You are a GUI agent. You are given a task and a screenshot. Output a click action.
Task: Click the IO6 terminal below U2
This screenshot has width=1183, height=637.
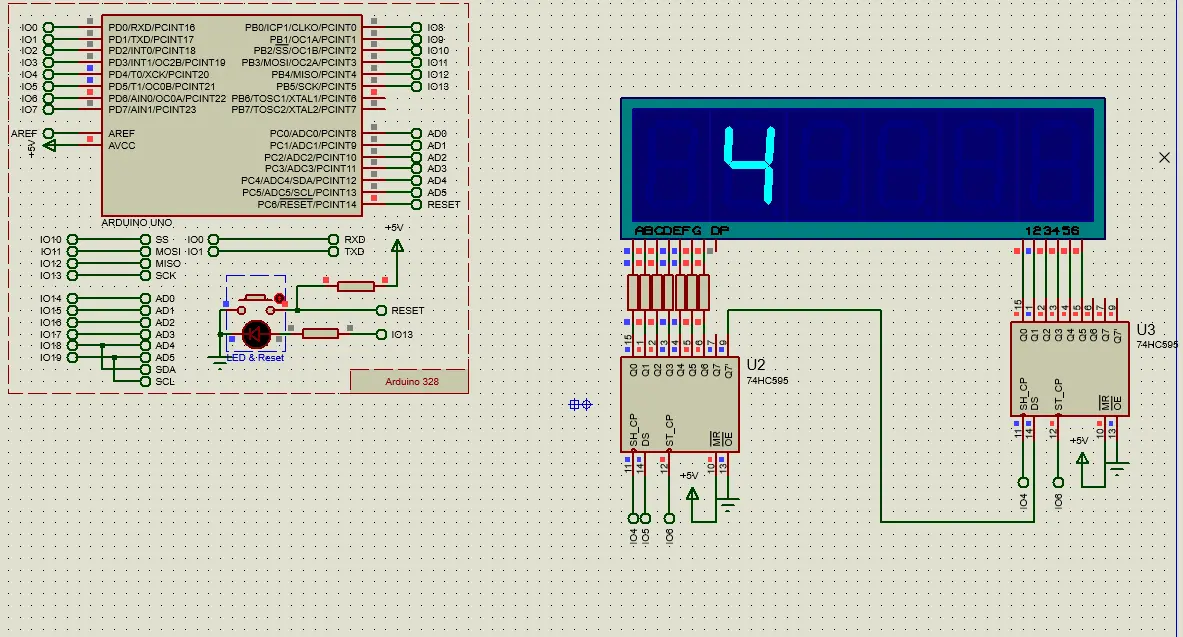click(x=669, y=519)
